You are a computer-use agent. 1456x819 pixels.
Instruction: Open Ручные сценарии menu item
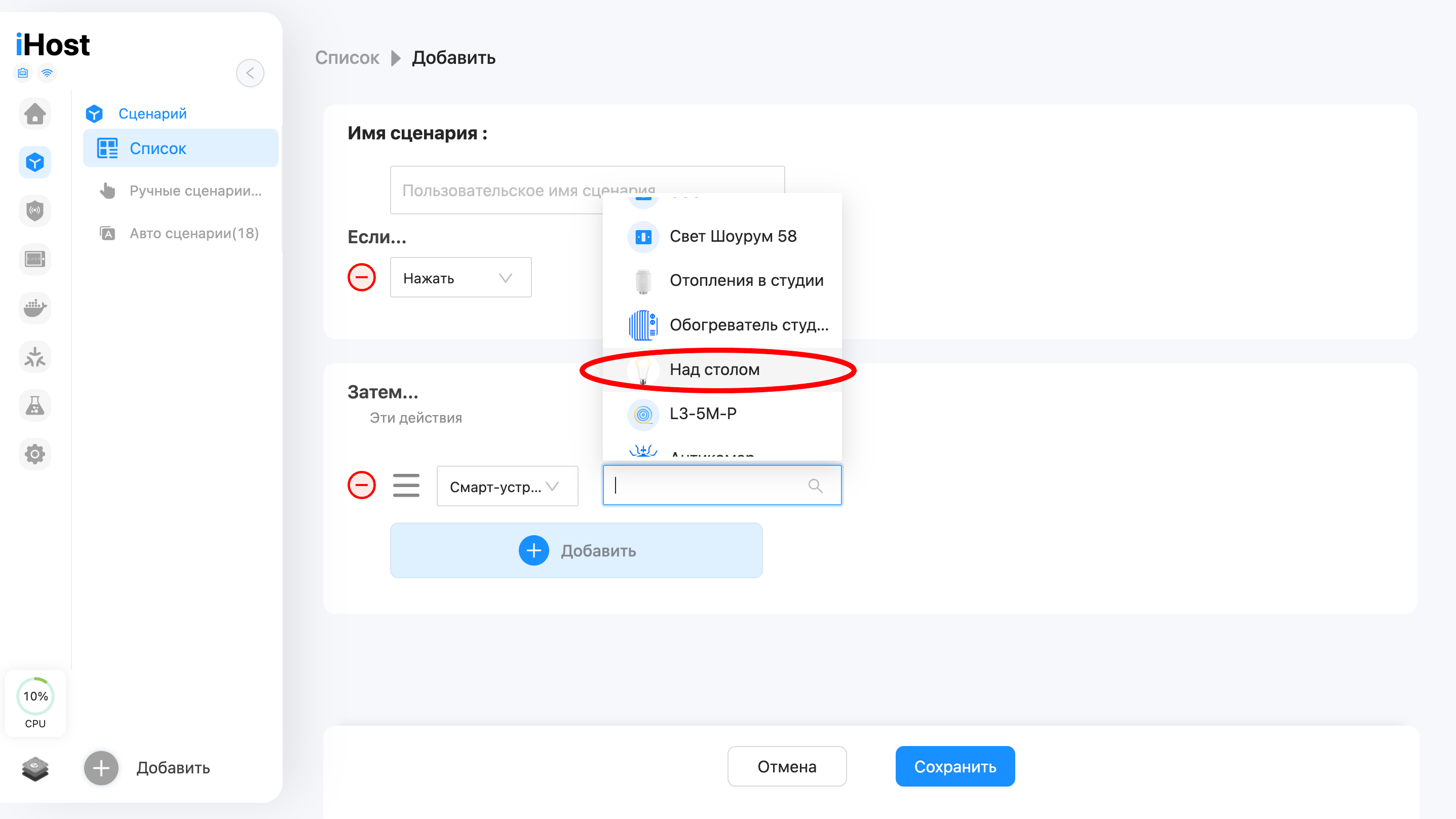pyautogui.click(x=195, y=191)
